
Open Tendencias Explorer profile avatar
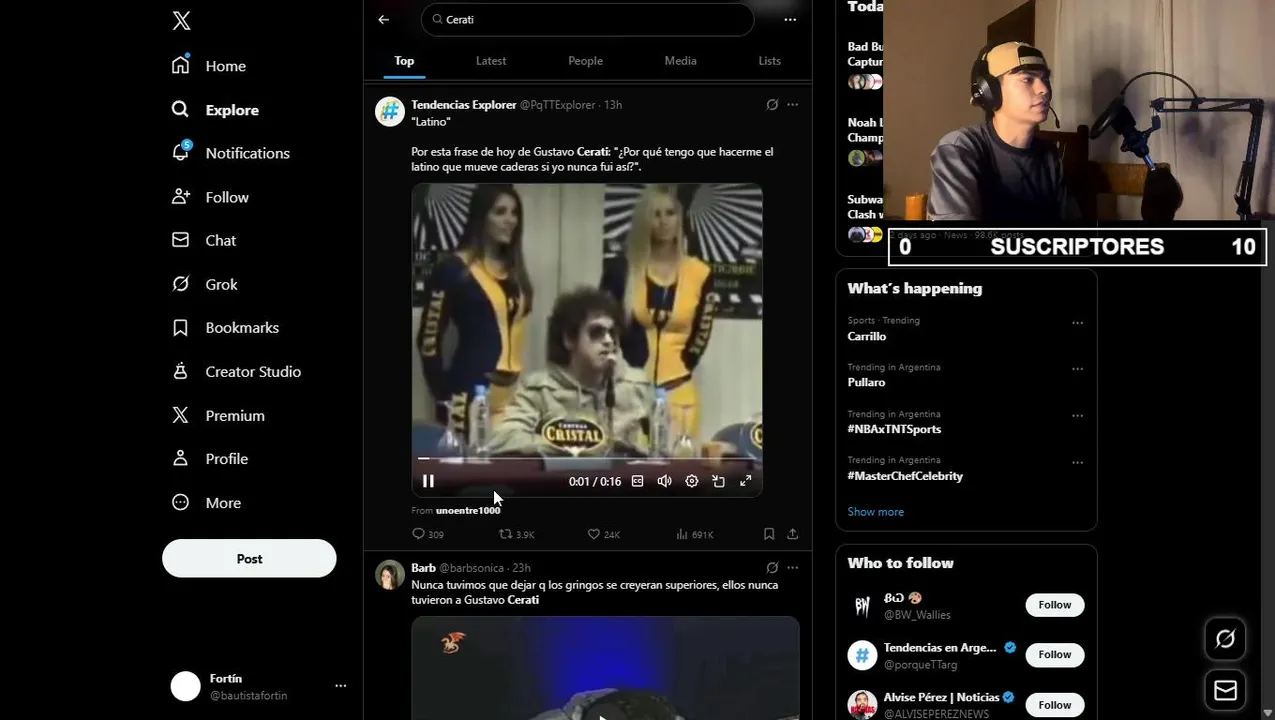click(389, 111)
